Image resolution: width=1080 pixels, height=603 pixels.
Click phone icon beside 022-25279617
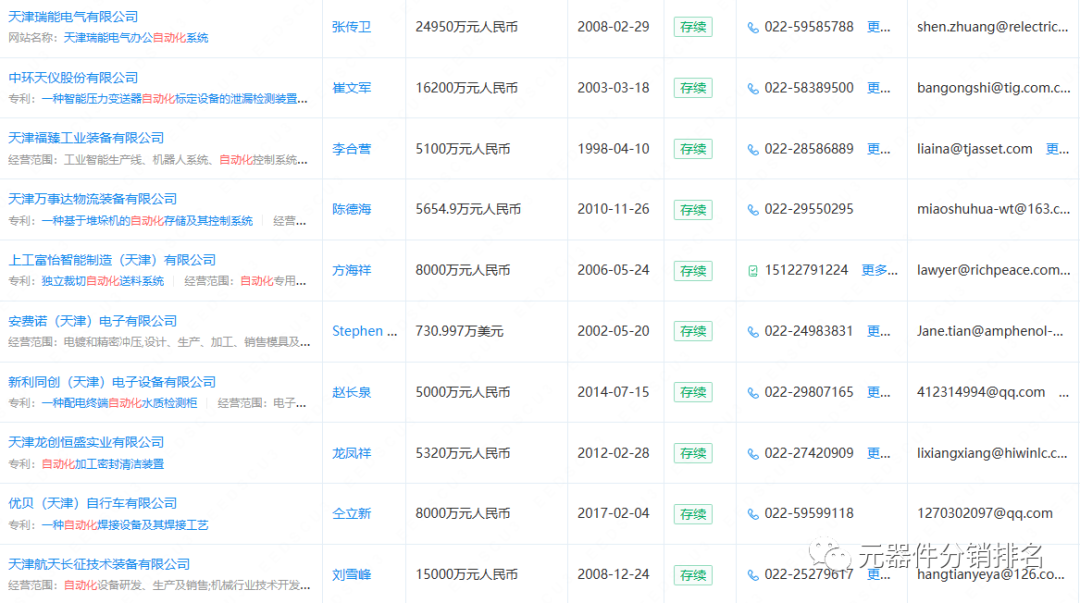tap(753, 575)
